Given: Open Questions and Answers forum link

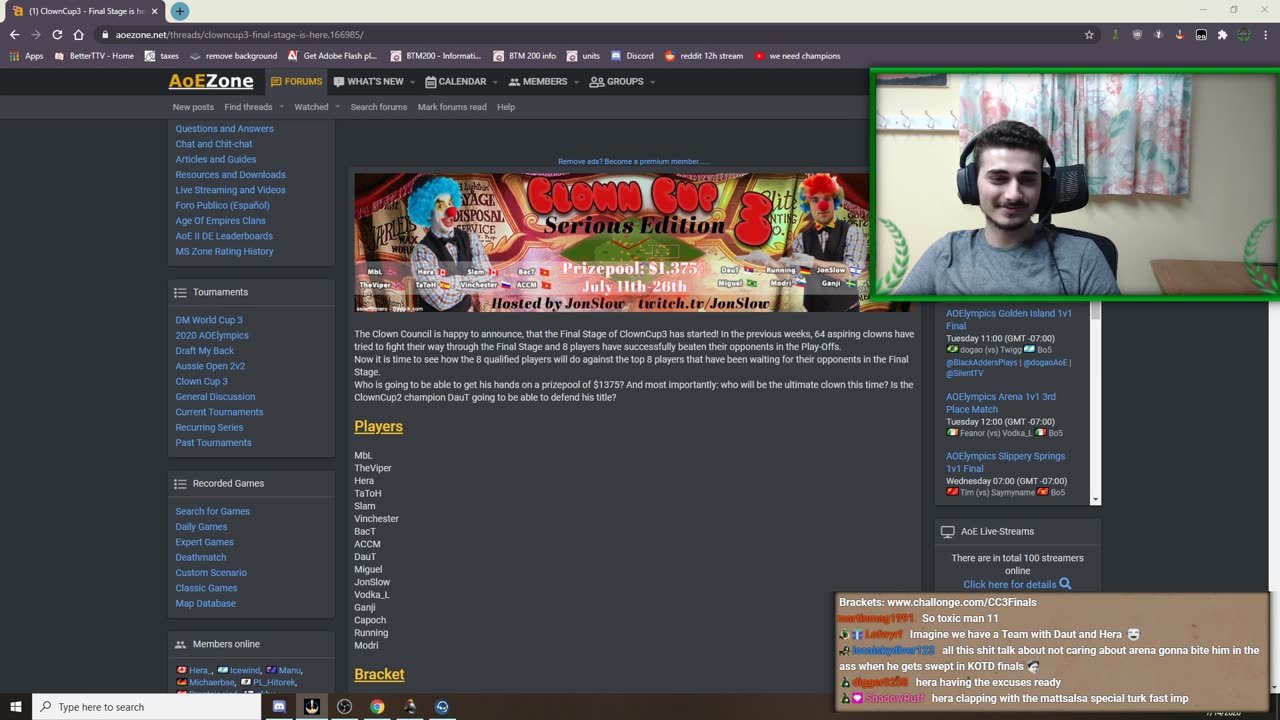Looking at the screenshot, I should pos(224,128).
